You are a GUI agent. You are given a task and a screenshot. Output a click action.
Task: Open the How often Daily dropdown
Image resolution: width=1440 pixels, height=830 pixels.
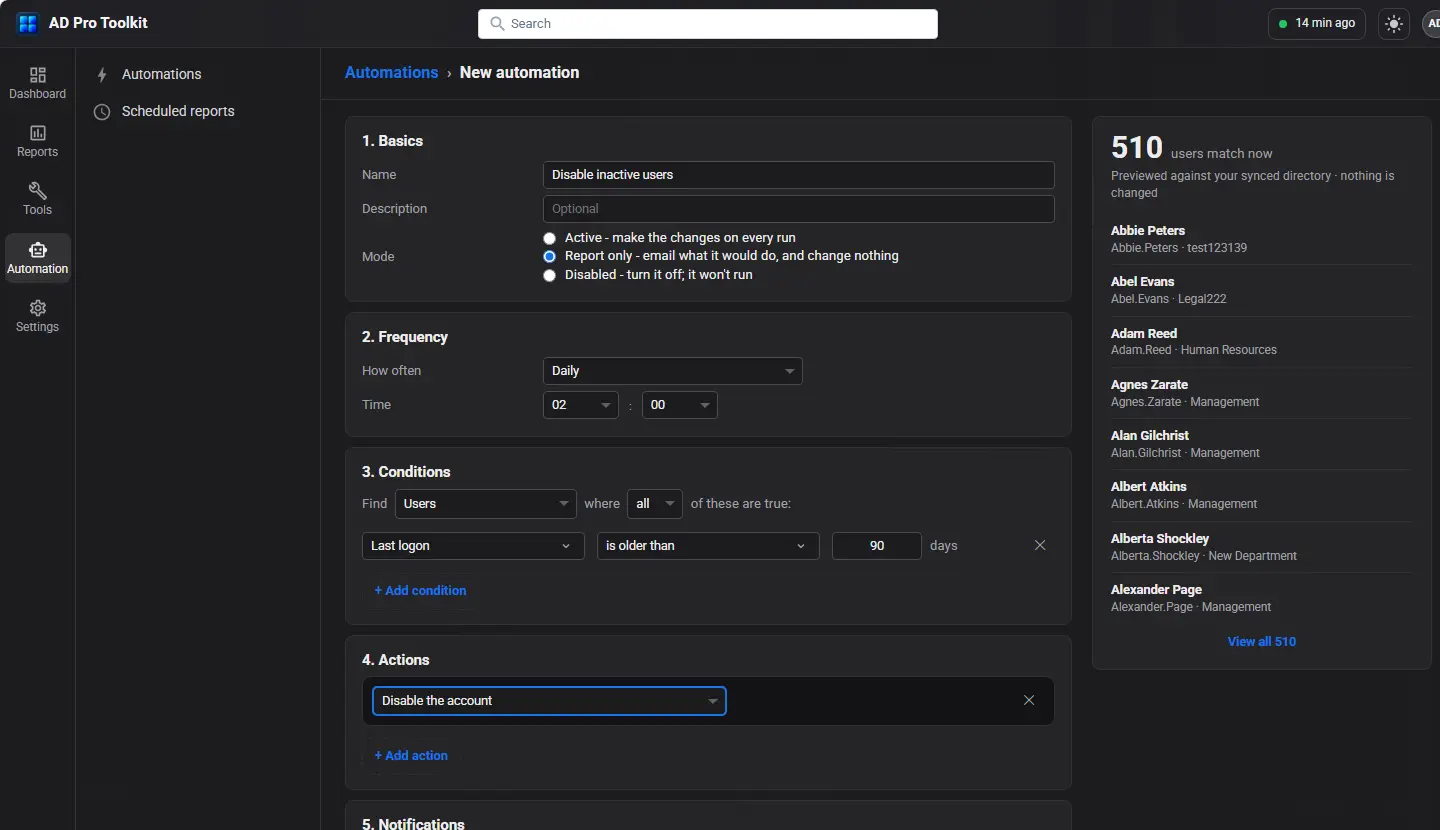[x=673, y=371]
